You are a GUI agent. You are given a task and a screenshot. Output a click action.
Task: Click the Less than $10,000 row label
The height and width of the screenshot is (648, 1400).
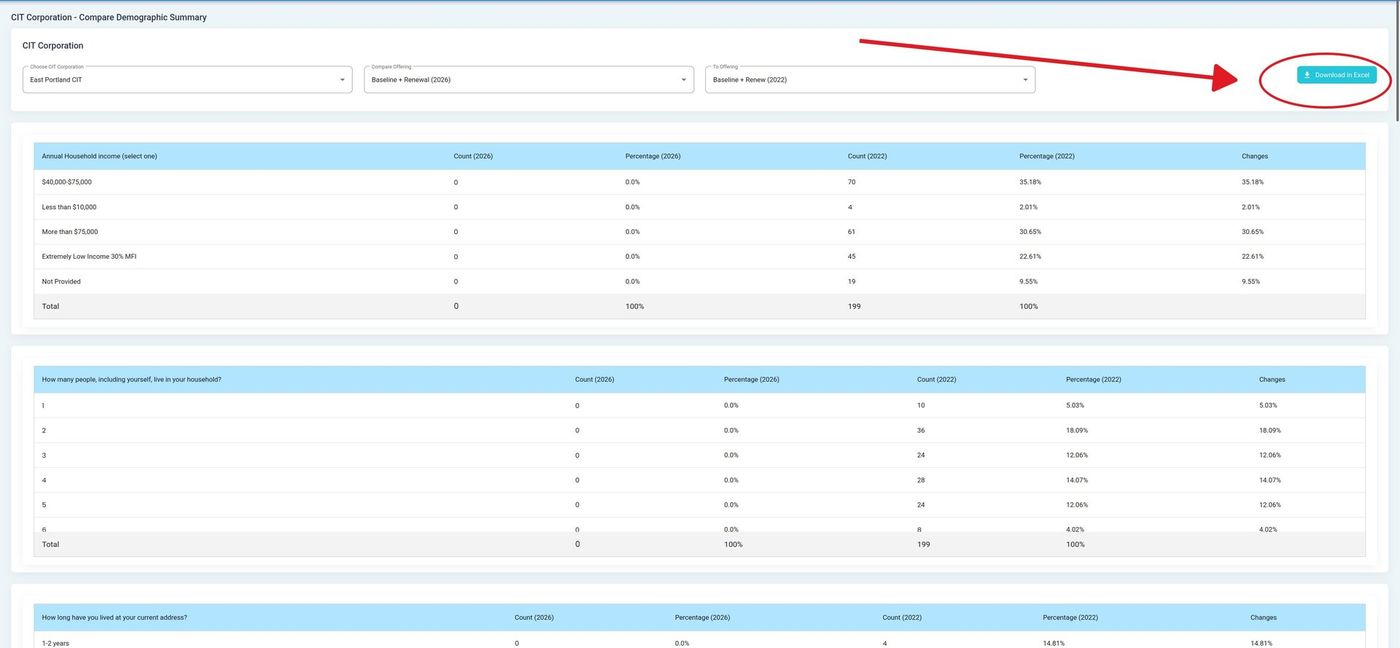coord(69,207)
